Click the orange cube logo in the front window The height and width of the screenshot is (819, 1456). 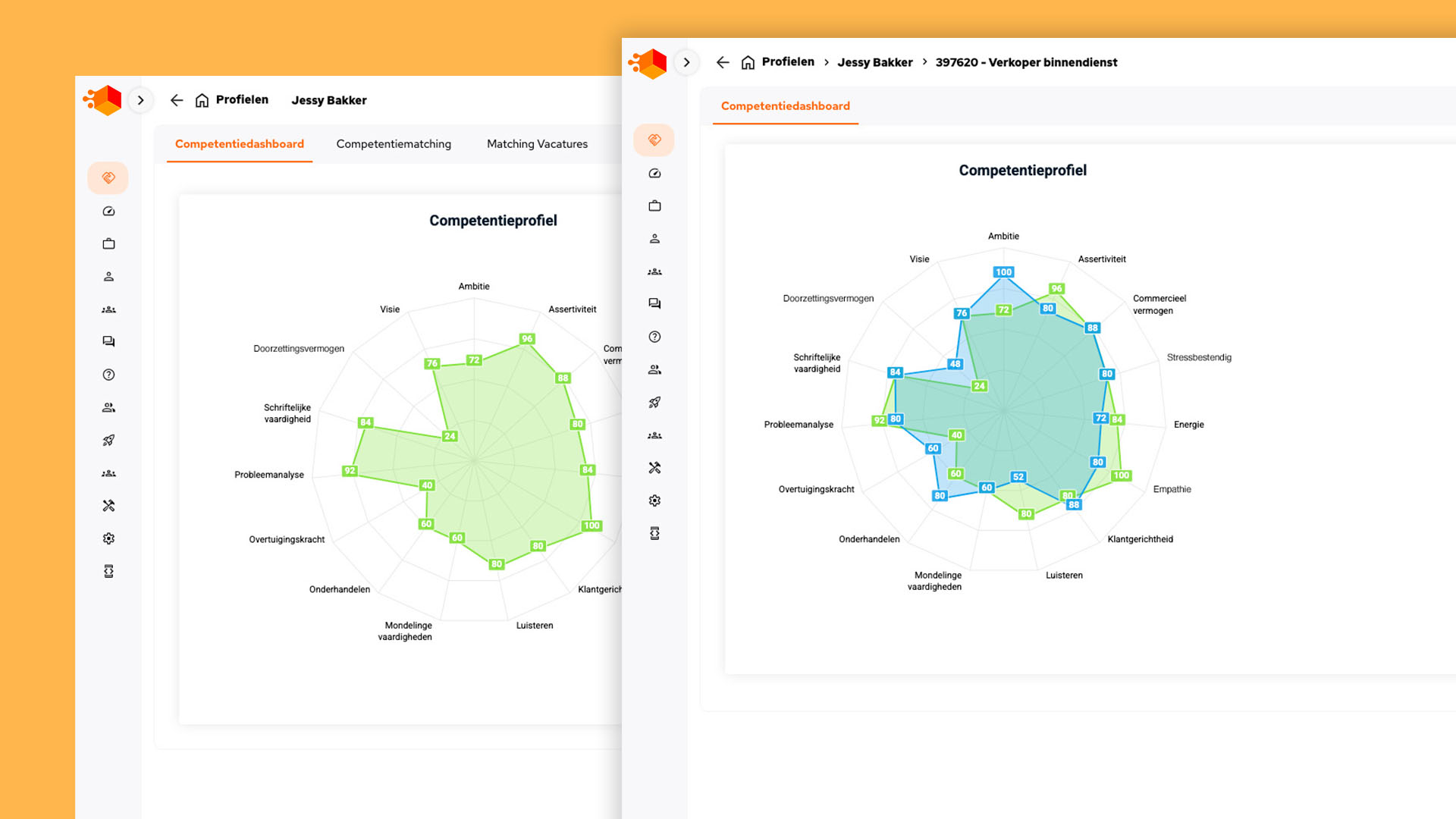649,64
